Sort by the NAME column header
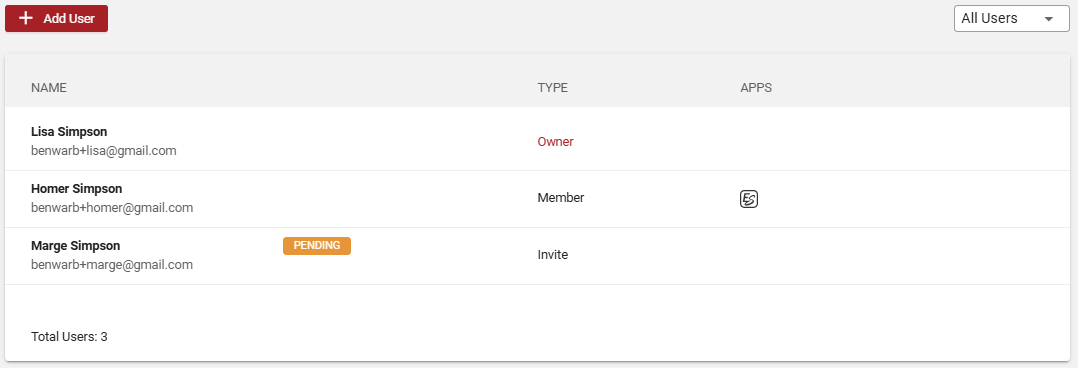1078x368 pixels. 49,88
